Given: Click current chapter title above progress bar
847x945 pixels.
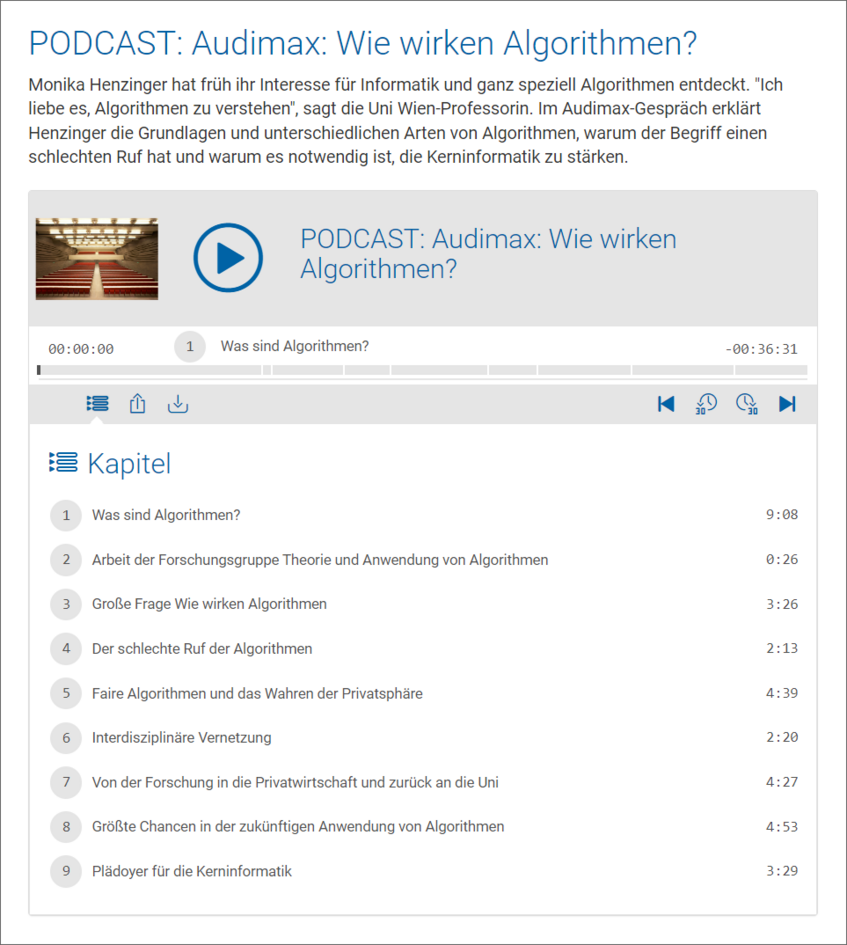Looking at the screenshot, I should tap(295, 347).
